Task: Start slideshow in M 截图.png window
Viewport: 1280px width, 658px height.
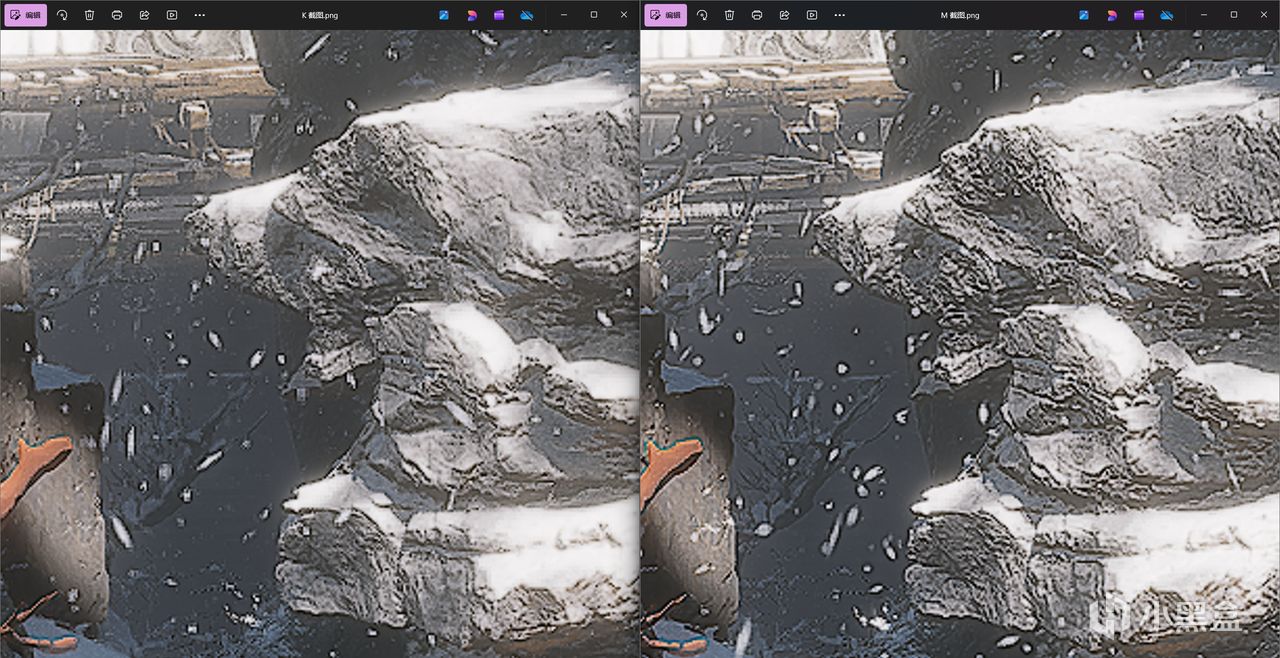Action: 812,15
